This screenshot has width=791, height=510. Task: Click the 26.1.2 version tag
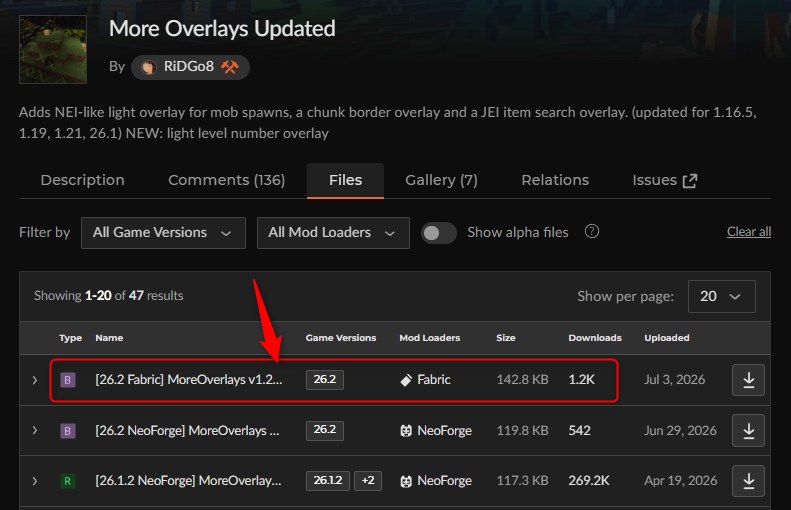tap(328, 480)
